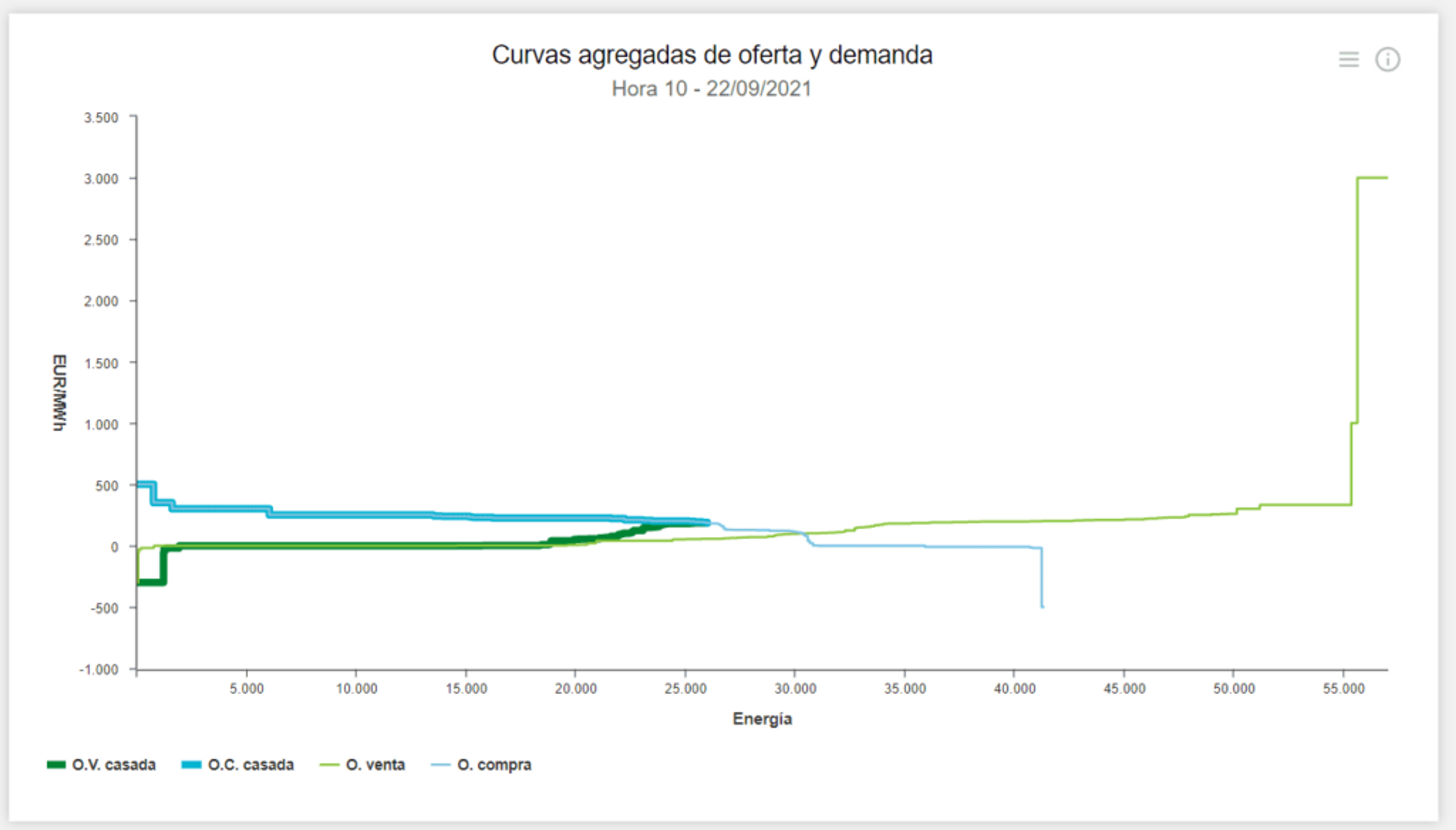Click the 3.000 y-axis tick label
This screenshot has width=1456, height=830.
point(101,179)
